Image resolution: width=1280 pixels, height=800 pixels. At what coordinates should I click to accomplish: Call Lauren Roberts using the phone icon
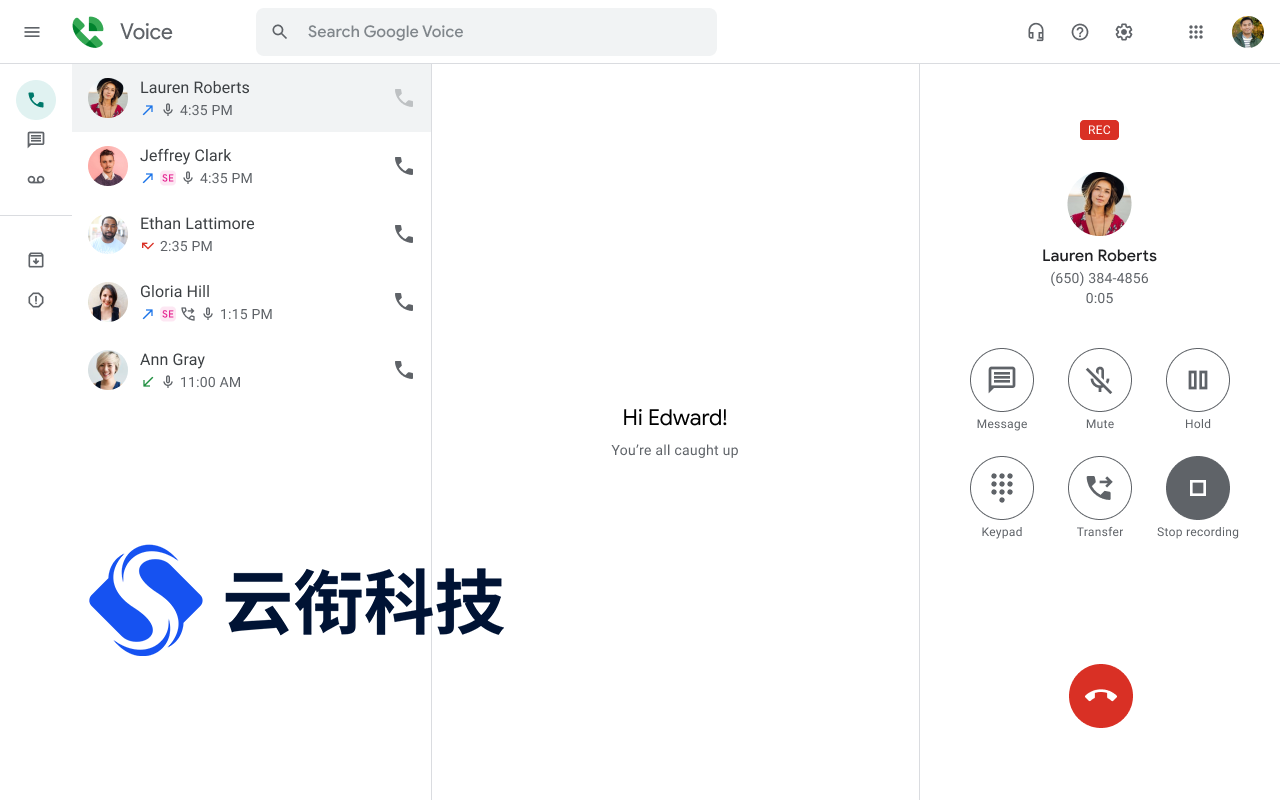(x=404, y=98)
